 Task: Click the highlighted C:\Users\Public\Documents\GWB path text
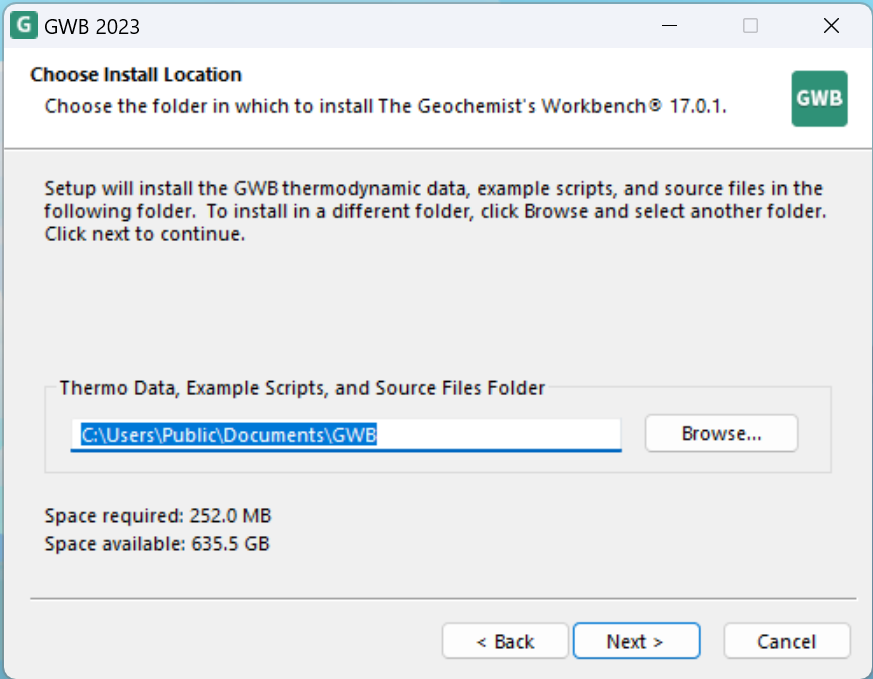[229, 435]
